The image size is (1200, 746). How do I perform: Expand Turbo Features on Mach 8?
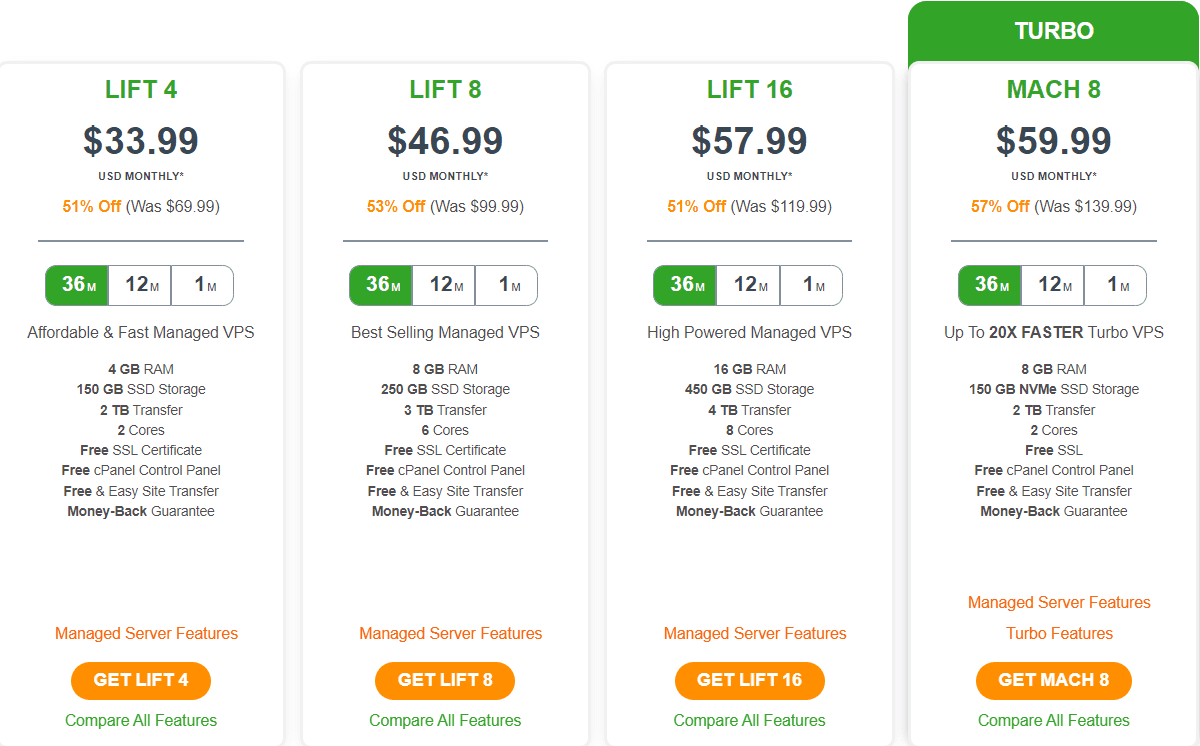[x=1059, y=633]
